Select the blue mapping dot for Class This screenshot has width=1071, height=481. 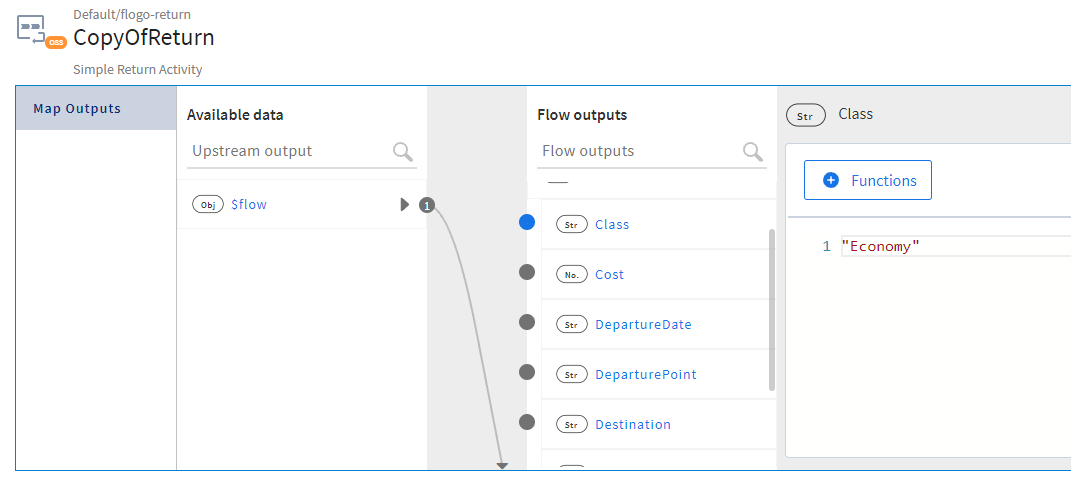coord(527,223)
